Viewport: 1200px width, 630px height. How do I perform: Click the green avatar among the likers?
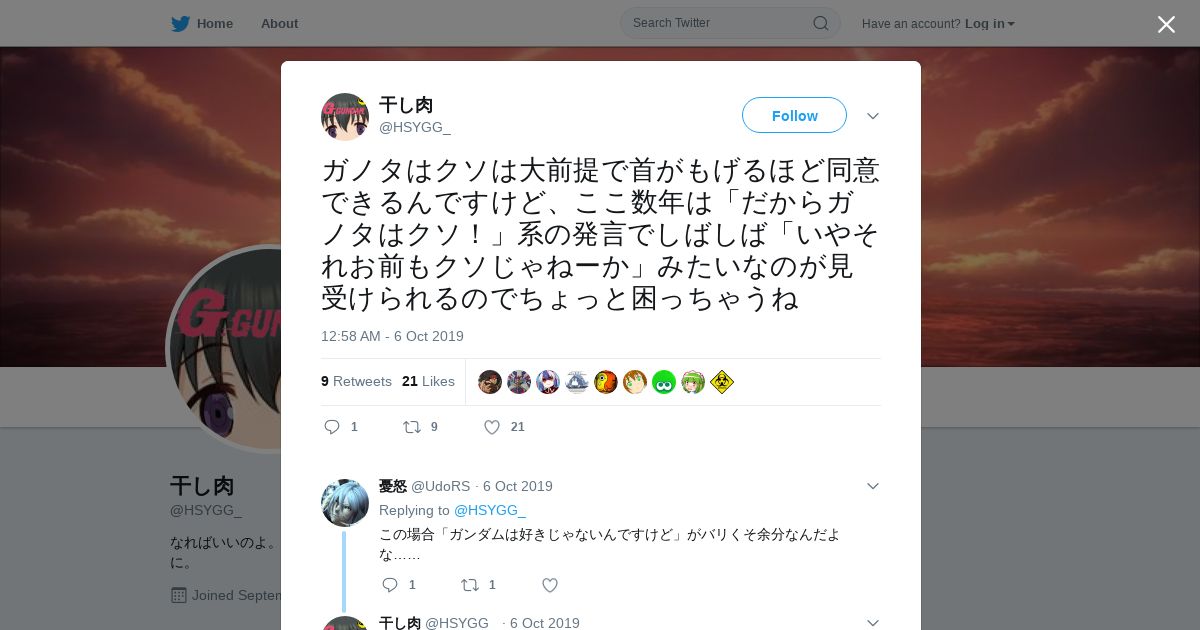coord(664,382)
